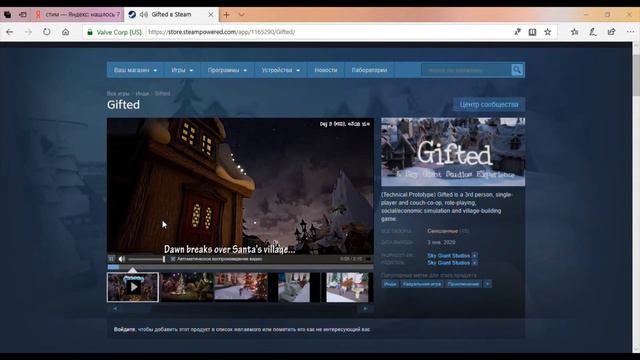Viewport: 640px width, 360px height.
Task: Click the browser forward arrow
Action: [x=28, y=32]
